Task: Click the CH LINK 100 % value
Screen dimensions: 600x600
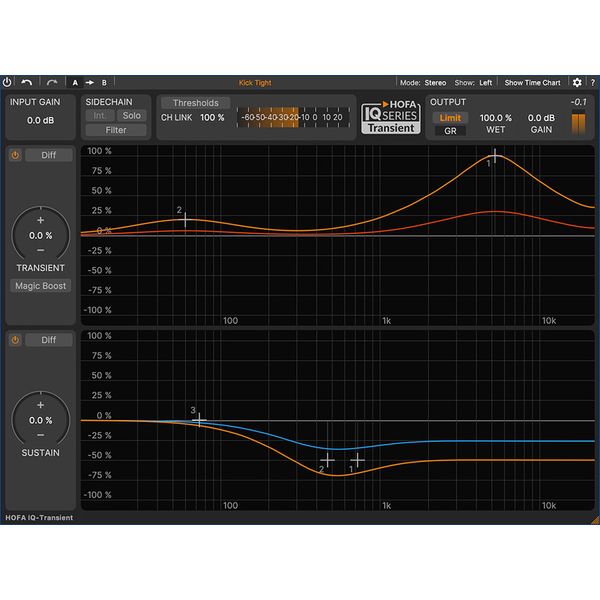Action: point(212,117)
